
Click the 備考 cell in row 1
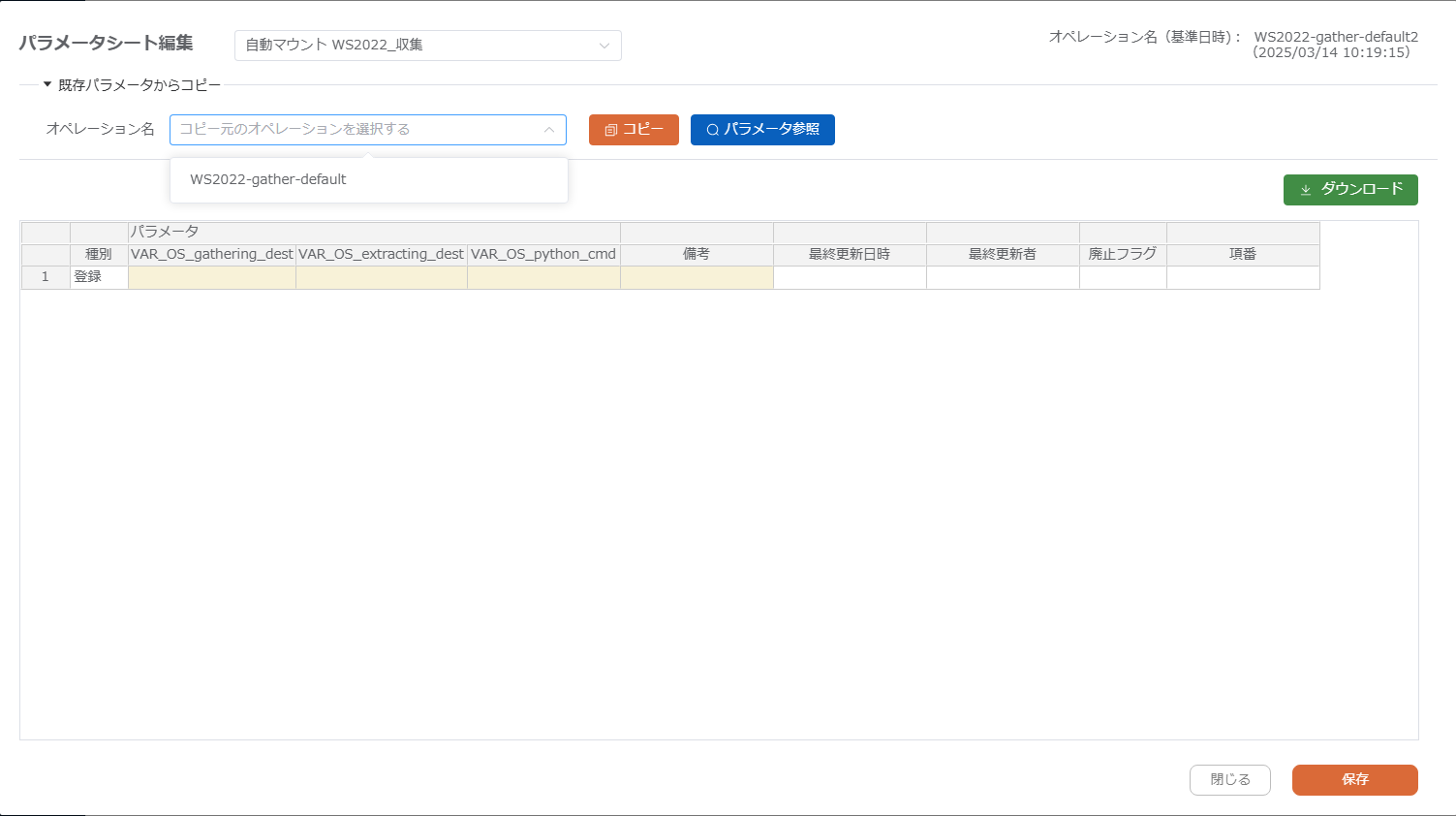(697, 277)
